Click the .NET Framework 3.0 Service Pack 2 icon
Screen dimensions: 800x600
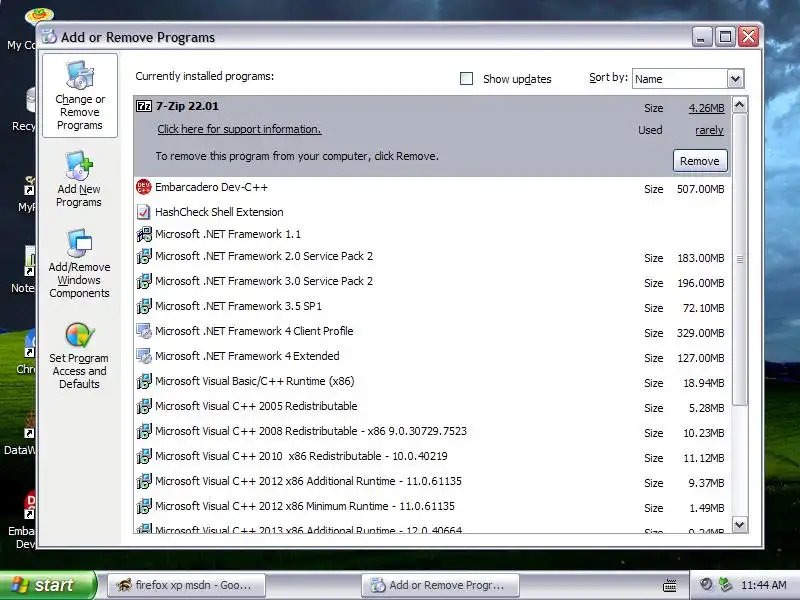coord(144,281)
